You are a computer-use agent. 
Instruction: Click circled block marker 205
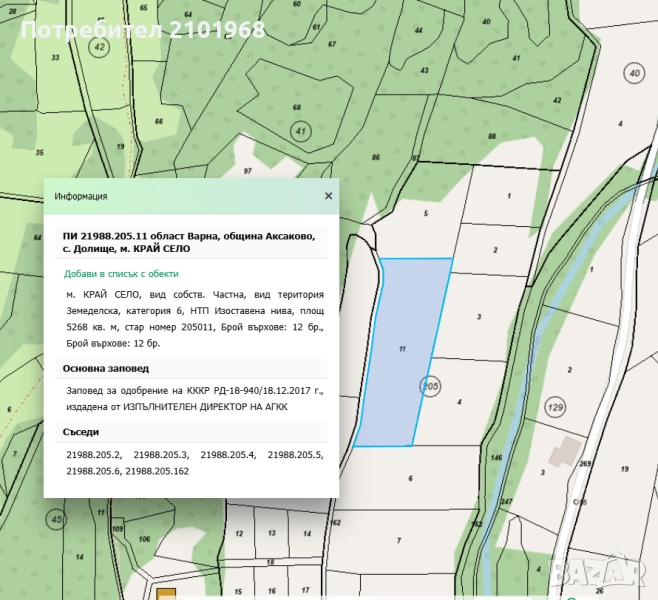430,386
